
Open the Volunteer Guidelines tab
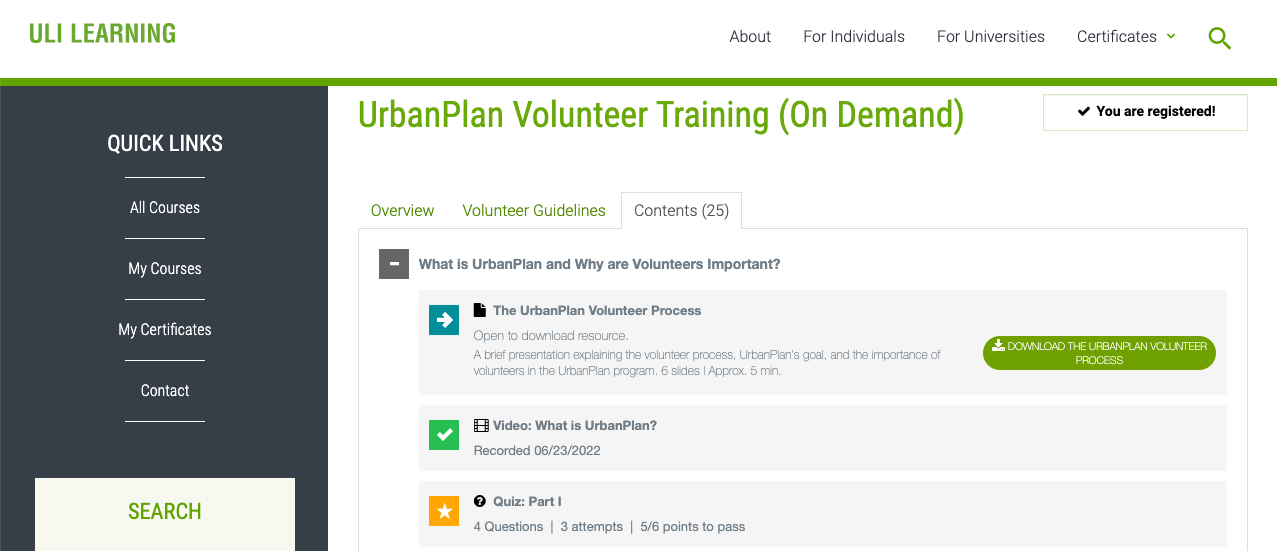click(x=534, y=211)
